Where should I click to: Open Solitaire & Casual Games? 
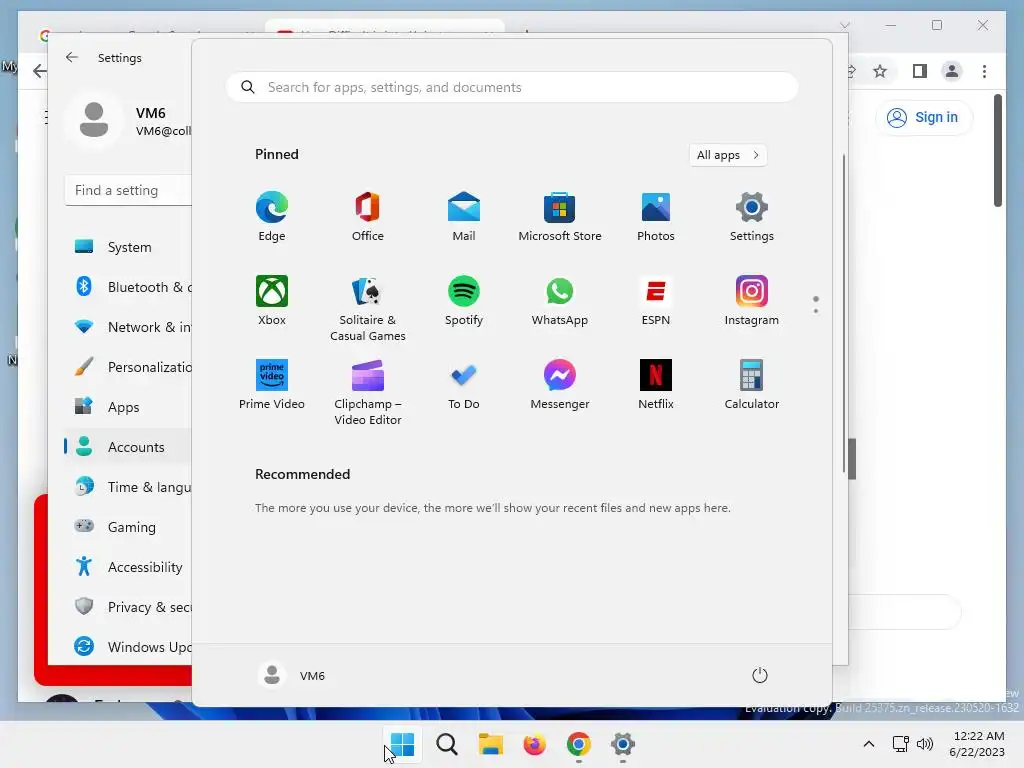coord(368,308)
